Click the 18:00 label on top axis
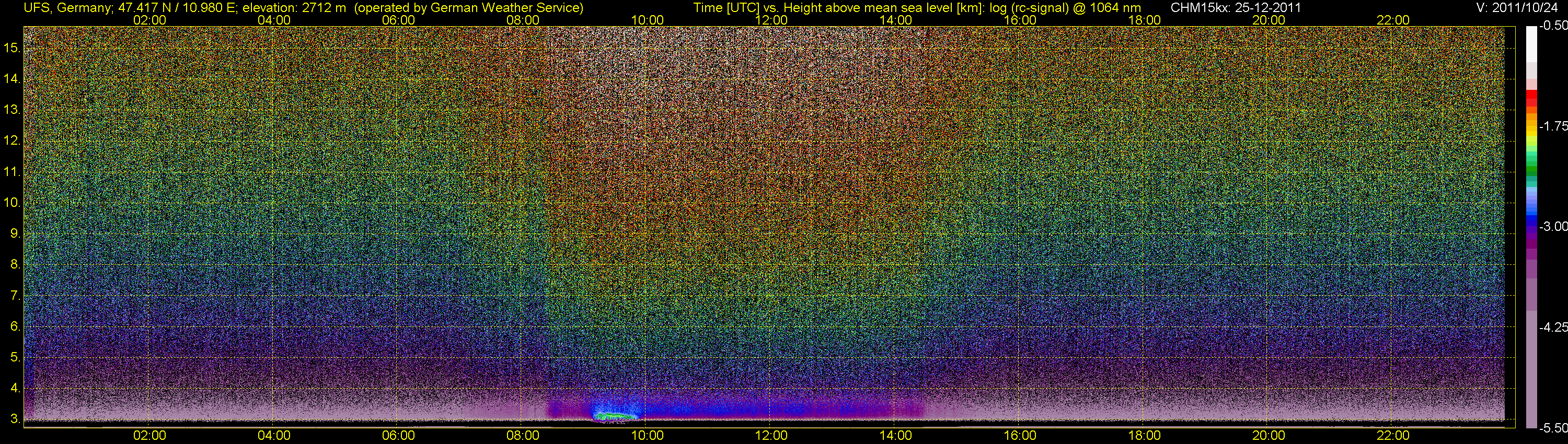This screenshot has height=444, width=1568. point(1144,20)
